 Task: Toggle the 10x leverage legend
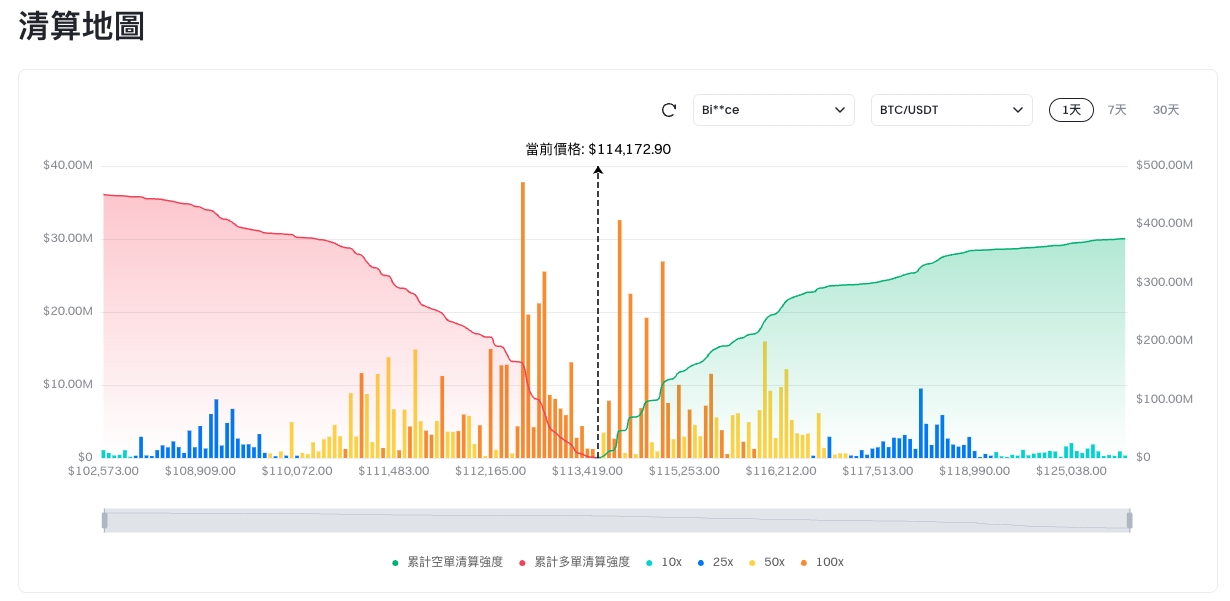664,562
